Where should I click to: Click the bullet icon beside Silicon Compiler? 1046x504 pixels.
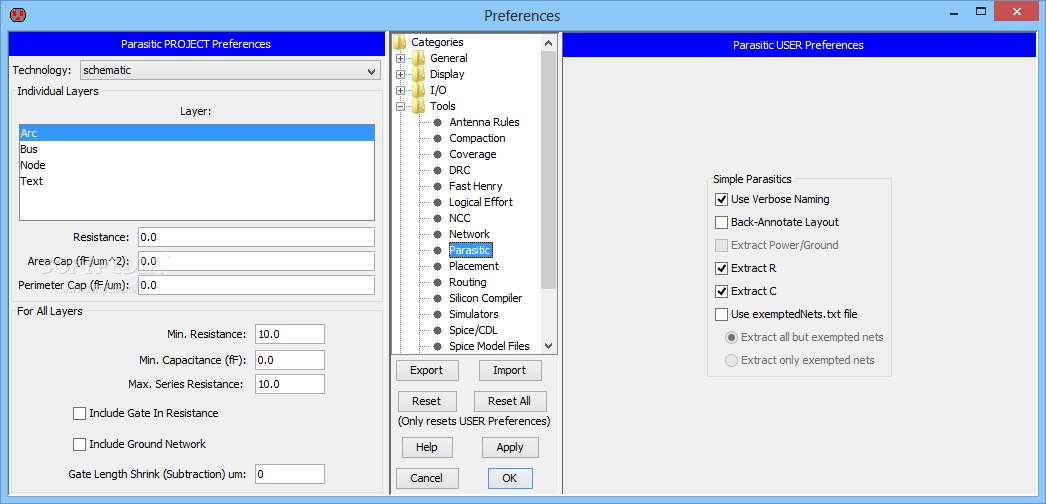pyautogui.click(x=438, y=298)
